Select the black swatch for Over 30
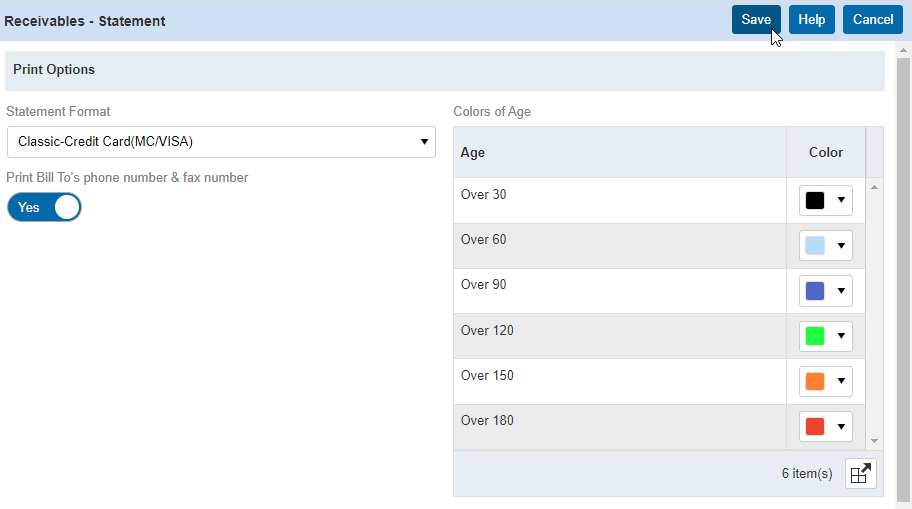 pyautogui.click(x=815, y=200)
